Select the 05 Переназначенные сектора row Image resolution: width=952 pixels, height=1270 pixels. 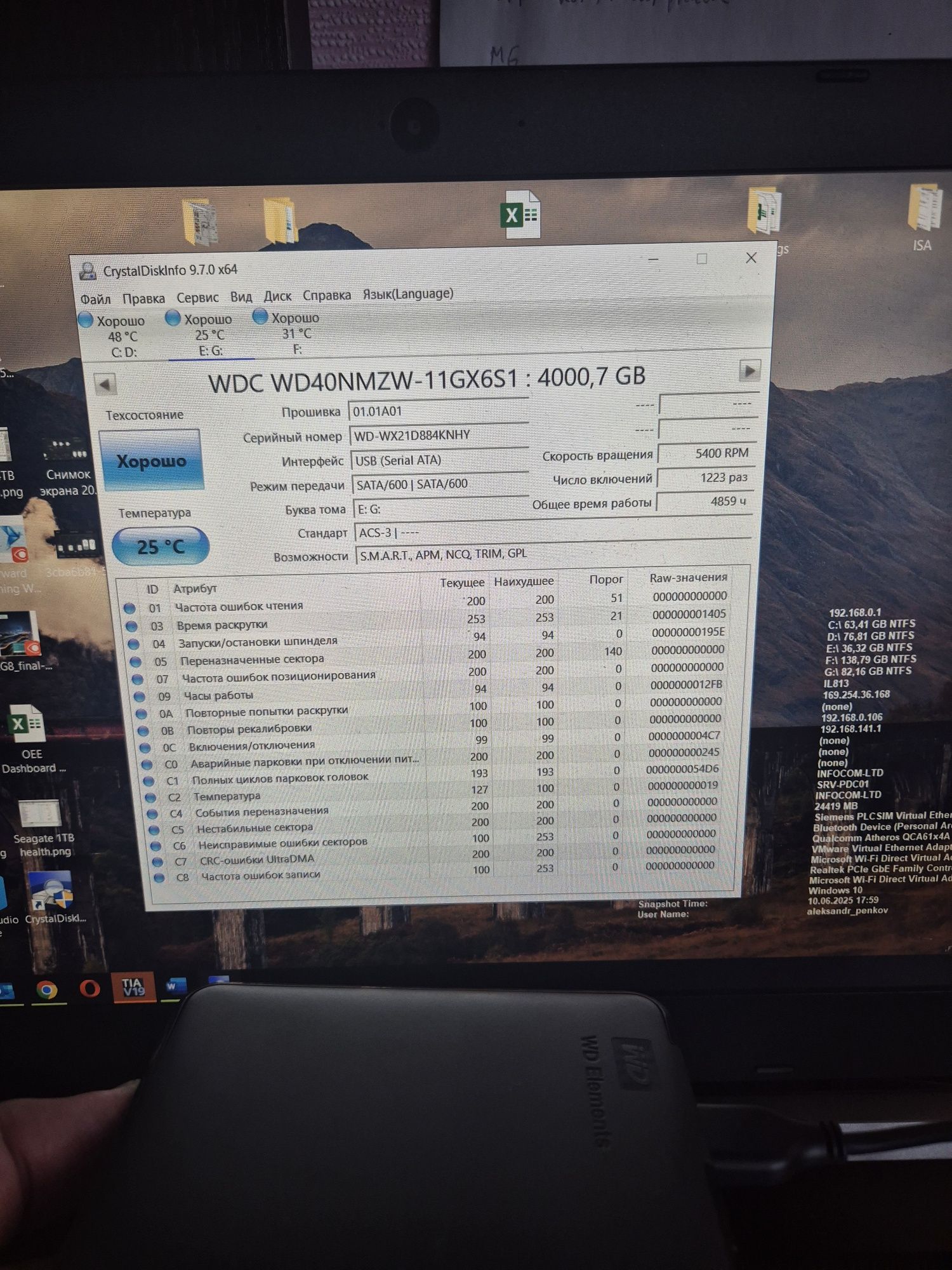[x=428, y=656]
